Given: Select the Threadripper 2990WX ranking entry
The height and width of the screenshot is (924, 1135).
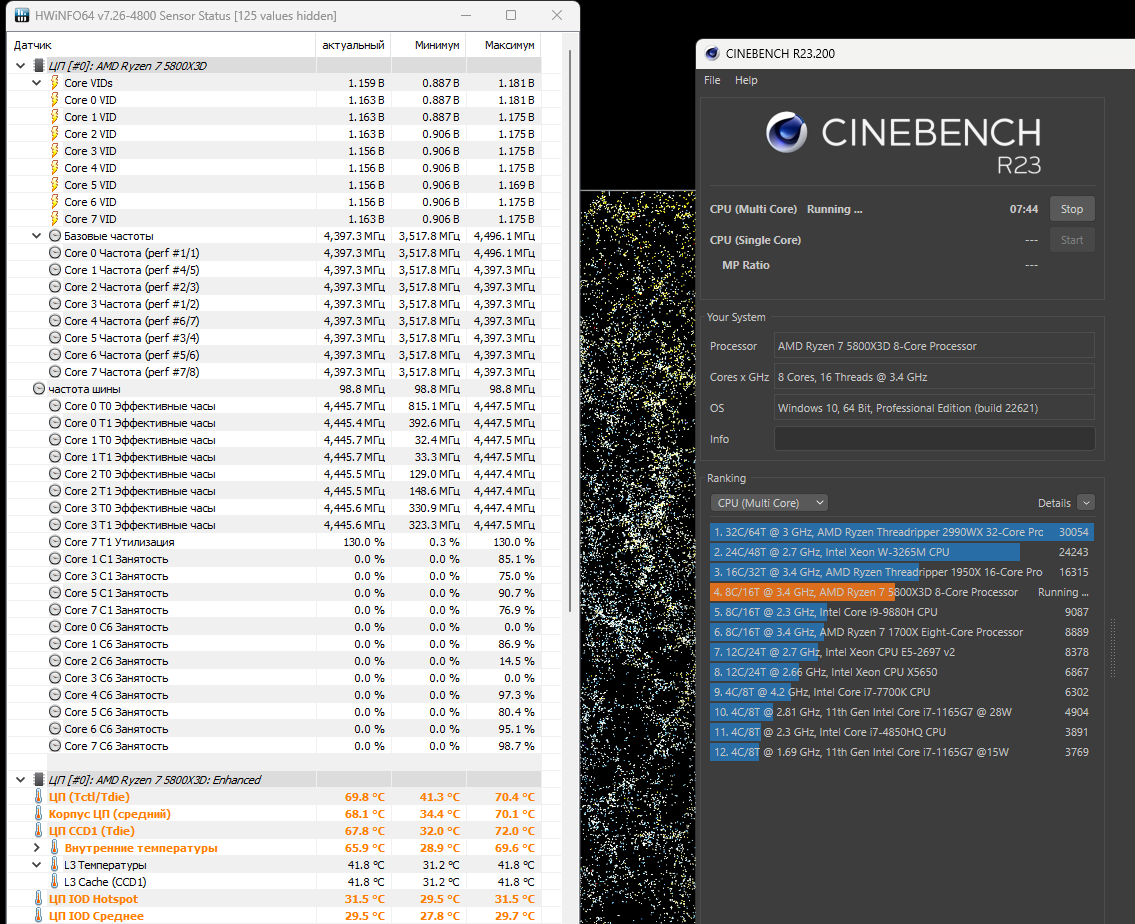Looking at the screenshot, I should coord(902,532).
